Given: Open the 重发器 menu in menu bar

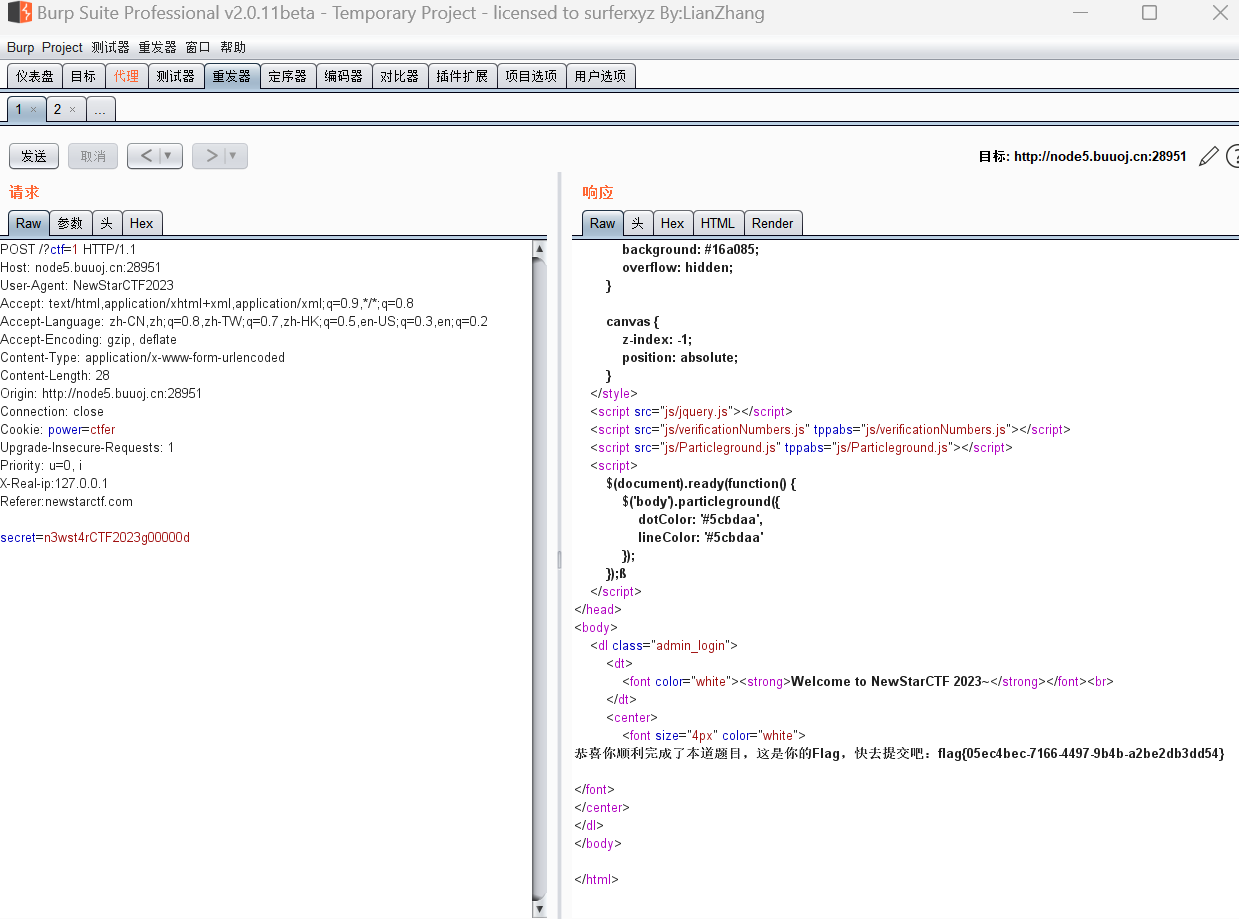Looking at the screenshot, I should [157, 47].
